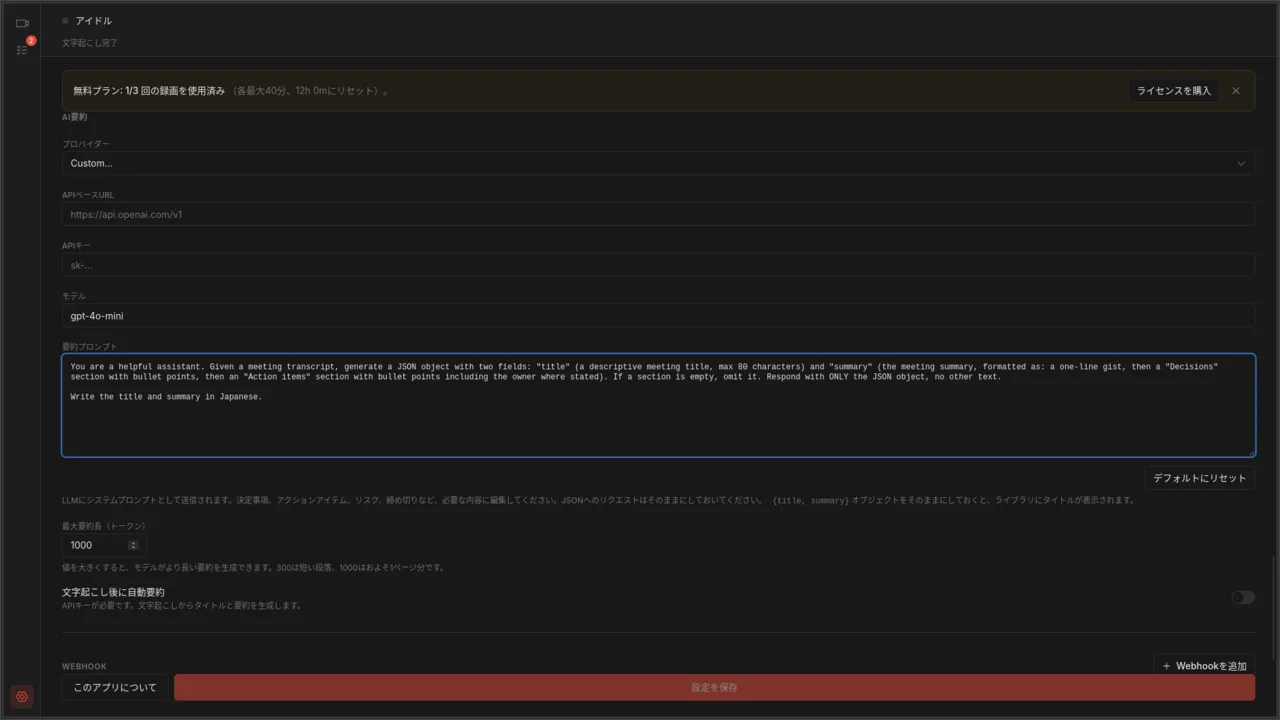Click the stepper arrows on max tokens
The height and width of the screenshot is (720, 1280).
[133, 545]
